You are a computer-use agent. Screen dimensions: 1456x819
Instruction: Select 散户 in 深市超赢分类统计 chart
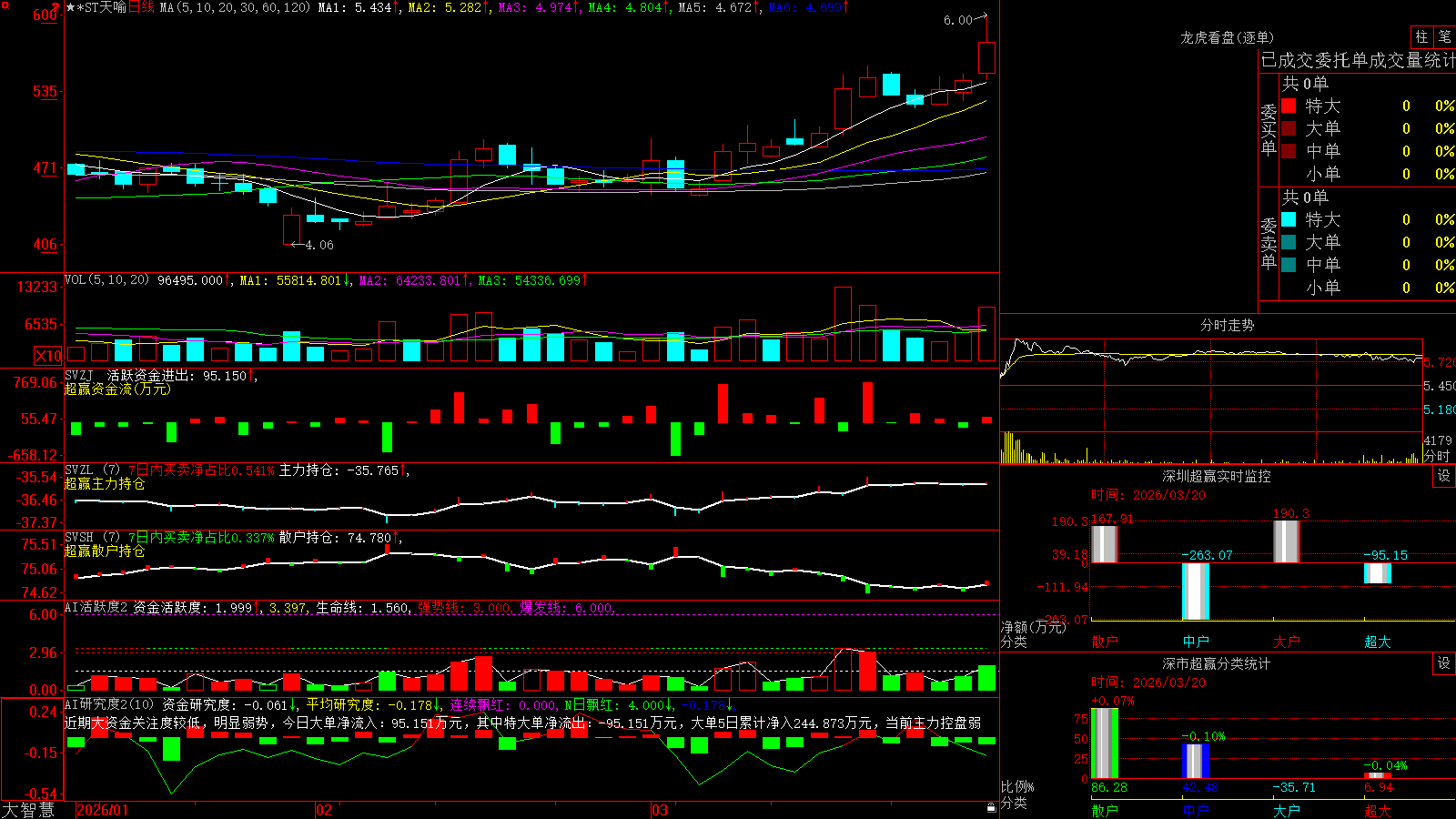1105,811
